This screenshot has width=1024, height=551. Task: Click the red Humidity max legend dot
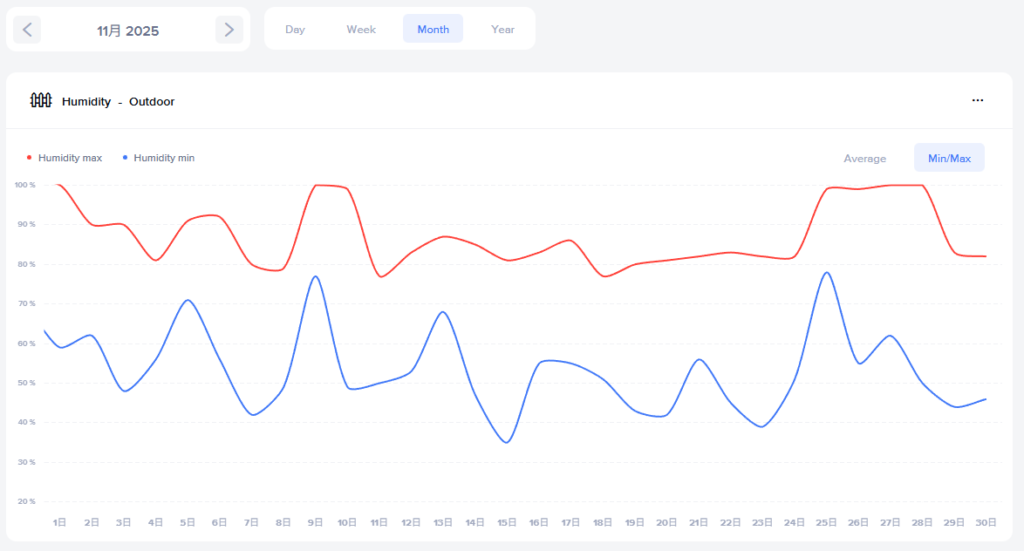tap(29, 158)
